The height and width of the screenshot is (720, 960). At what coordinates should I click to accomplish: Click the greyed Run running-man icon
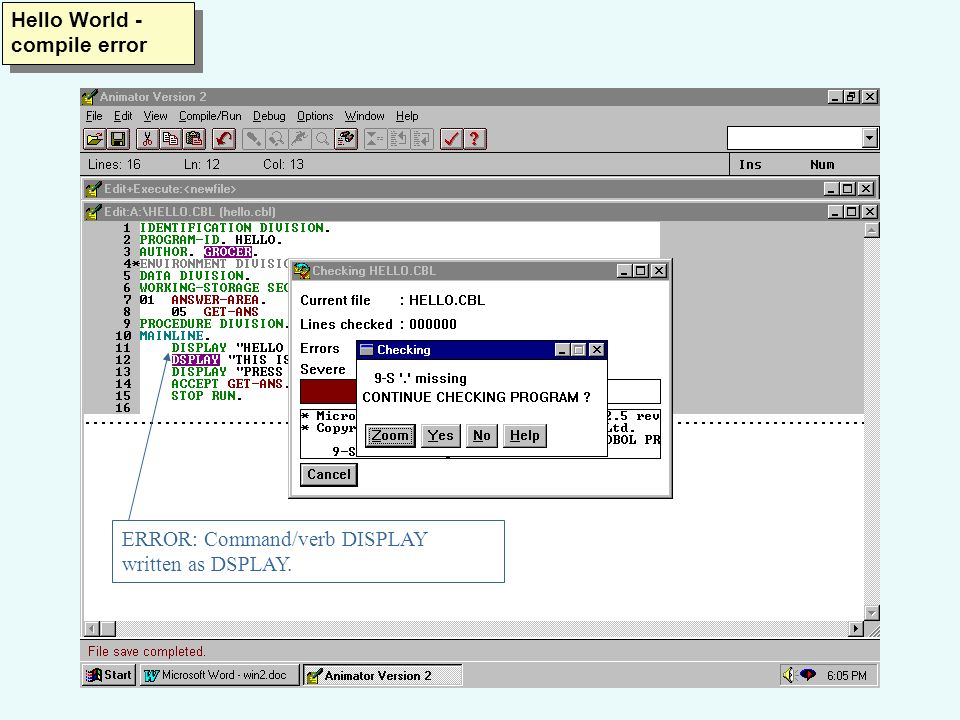tap(299, 139)
